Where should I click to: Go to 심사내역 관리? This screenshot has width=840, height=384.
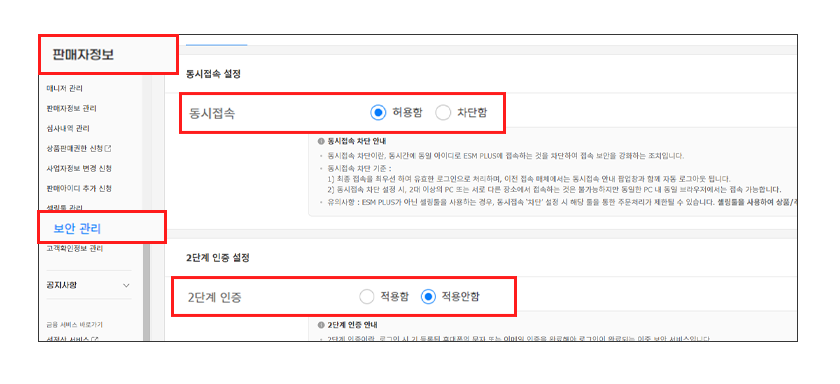68,129
